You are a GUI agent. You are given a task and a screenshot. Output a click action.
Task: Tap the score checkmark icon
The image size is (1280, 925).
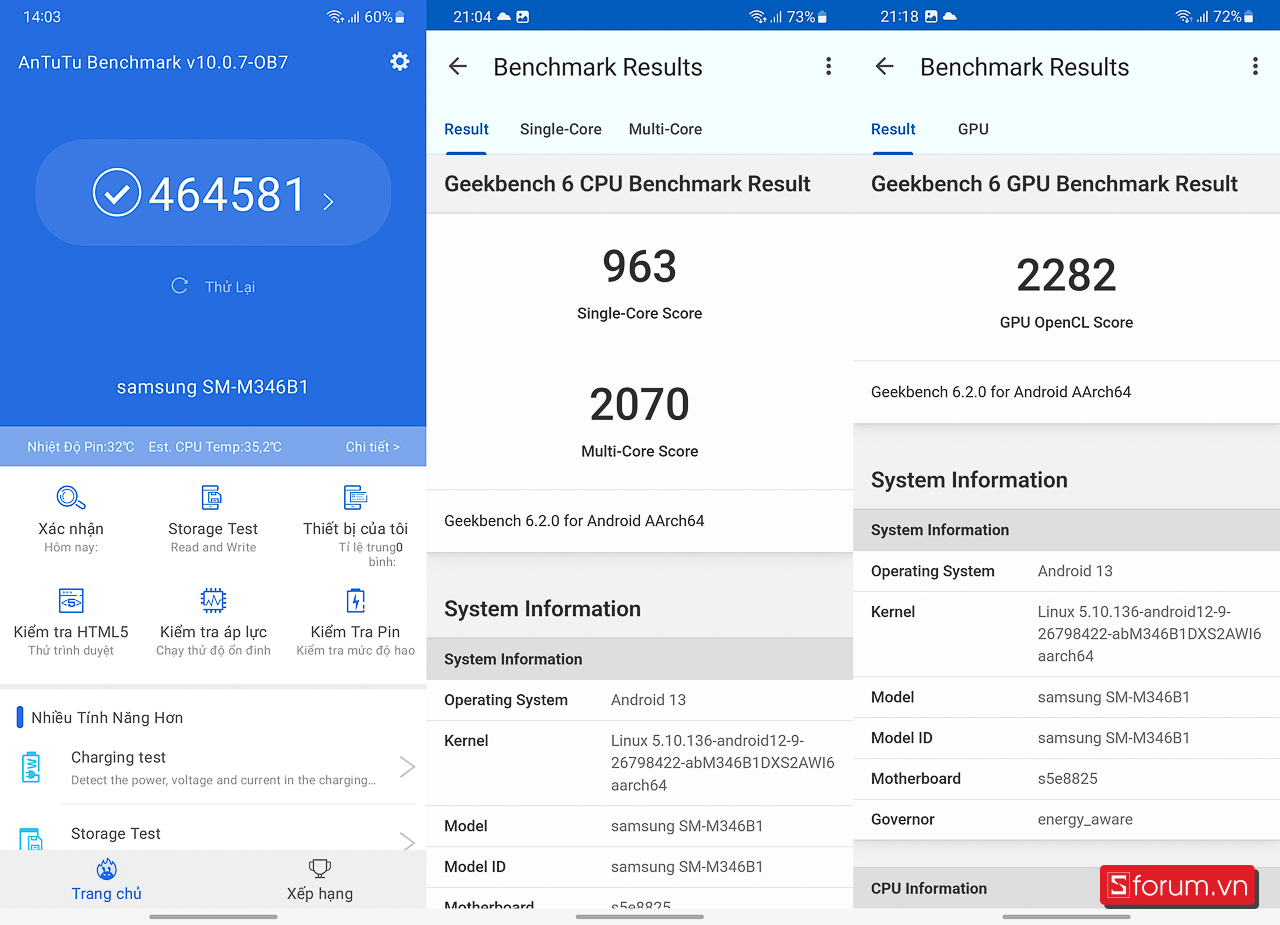pyautogui.click(x=117, y=193)
